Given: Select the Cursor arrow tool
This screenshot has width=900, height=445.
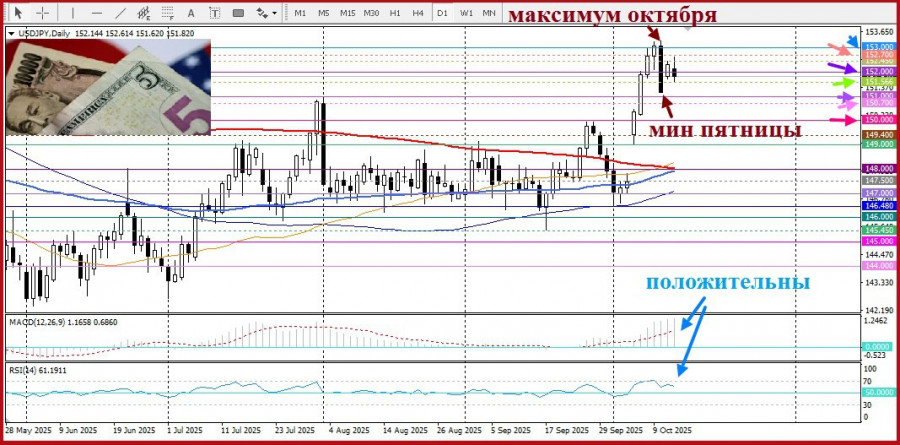Looking at the screenshot, I should [x=19, y=12].
